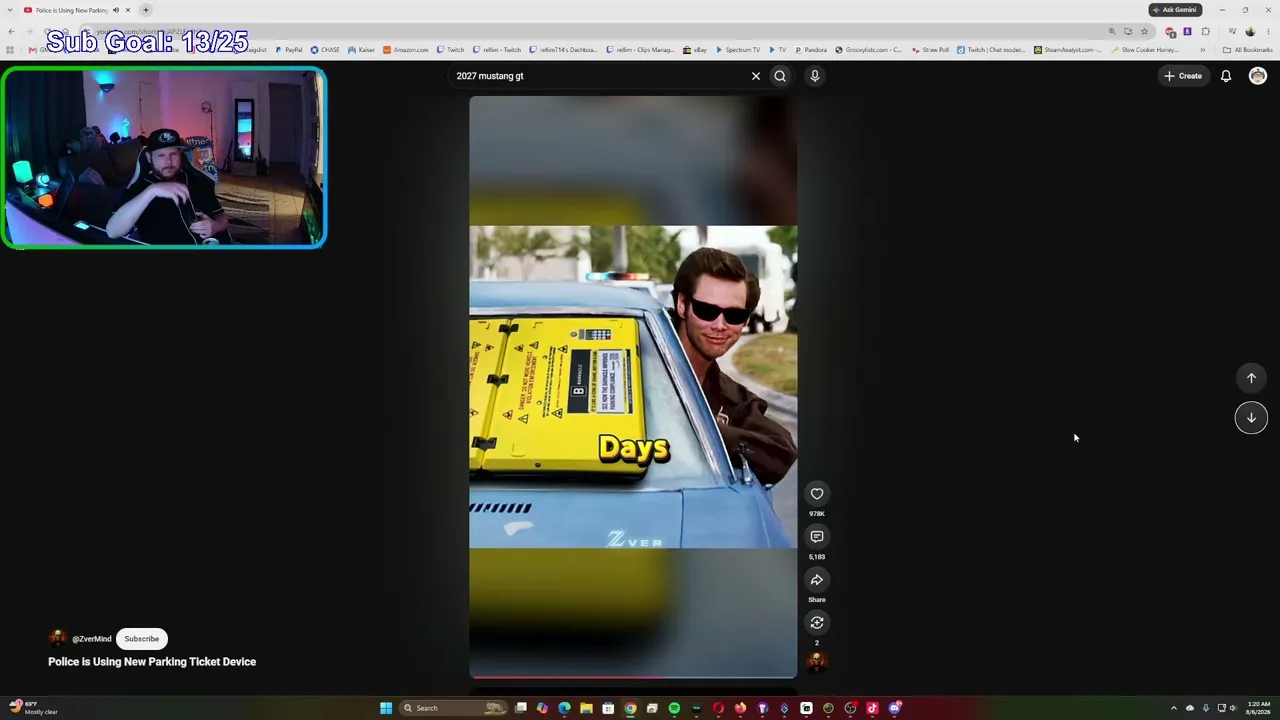1280x720 pixels.
Task: Open the Windows Start menu
Action: coord(386,708)
